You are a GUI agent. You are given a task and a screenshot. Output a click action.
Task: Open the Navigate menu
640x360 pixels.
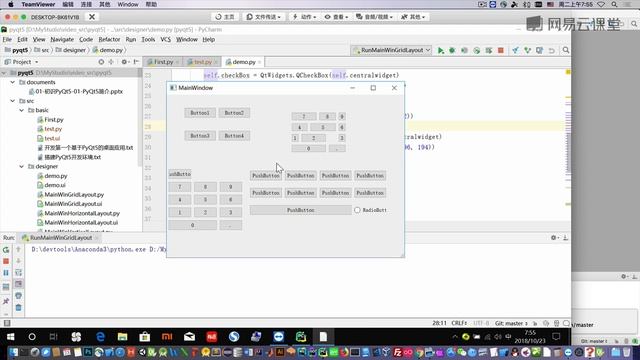tap(62, 40)
